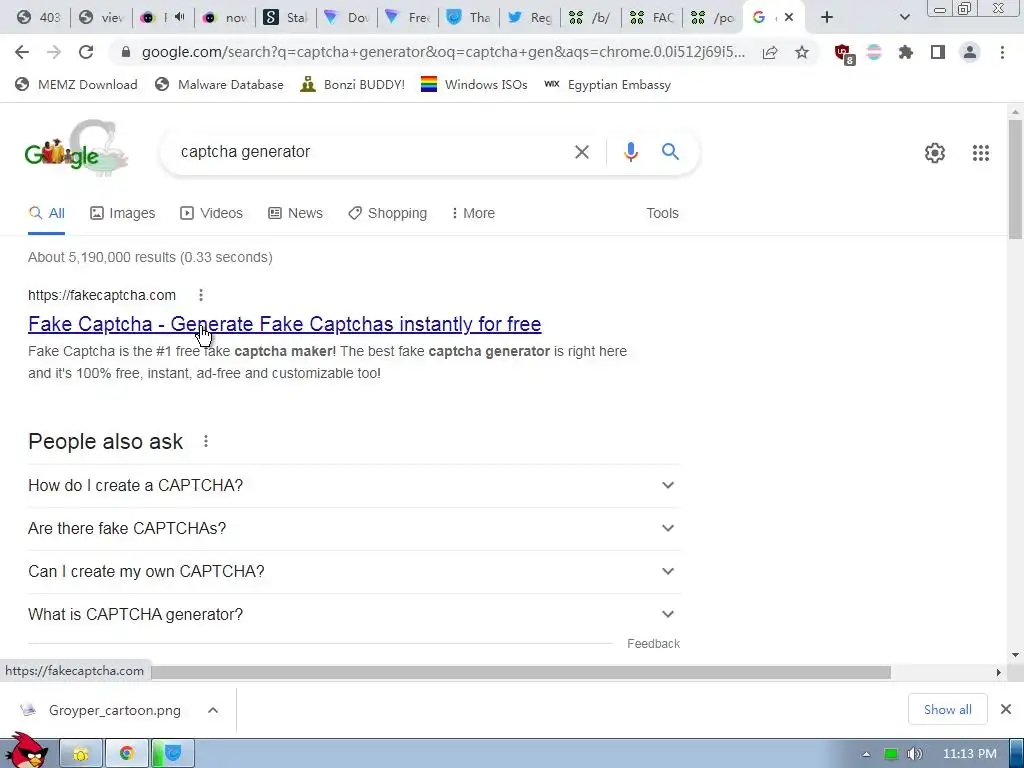Click the vertical page scrollbar
The height and width of the screenshot is (768, 1024).
pos(1015,179)
